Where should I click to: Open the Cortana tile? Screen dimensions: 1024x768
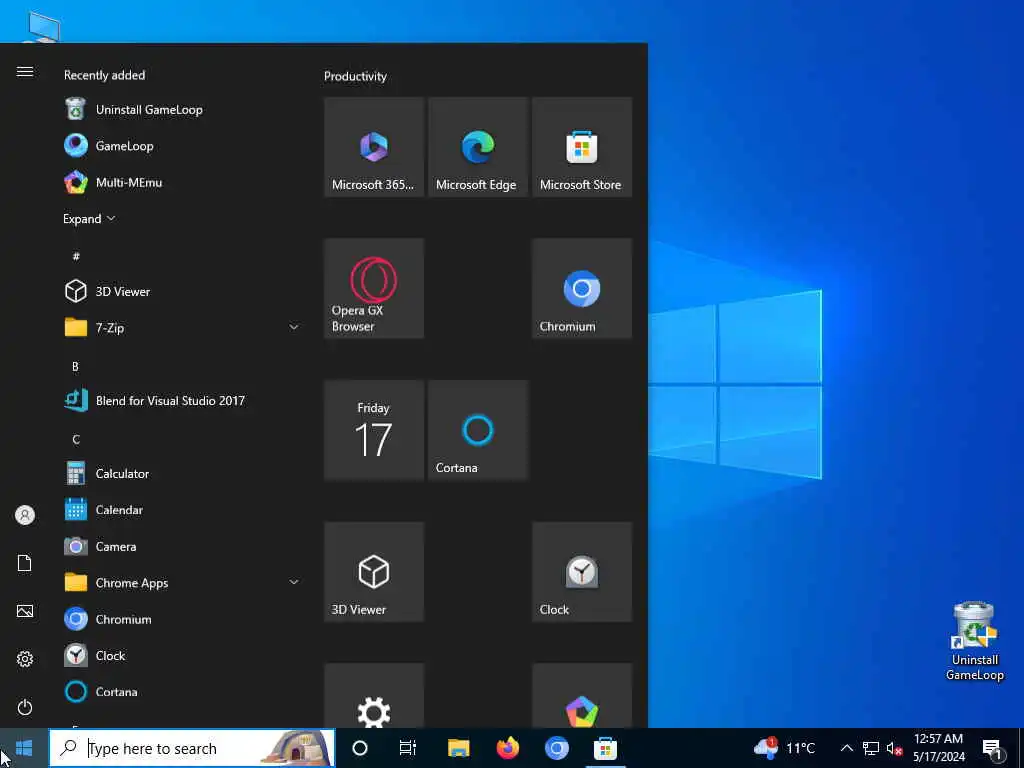478,430
